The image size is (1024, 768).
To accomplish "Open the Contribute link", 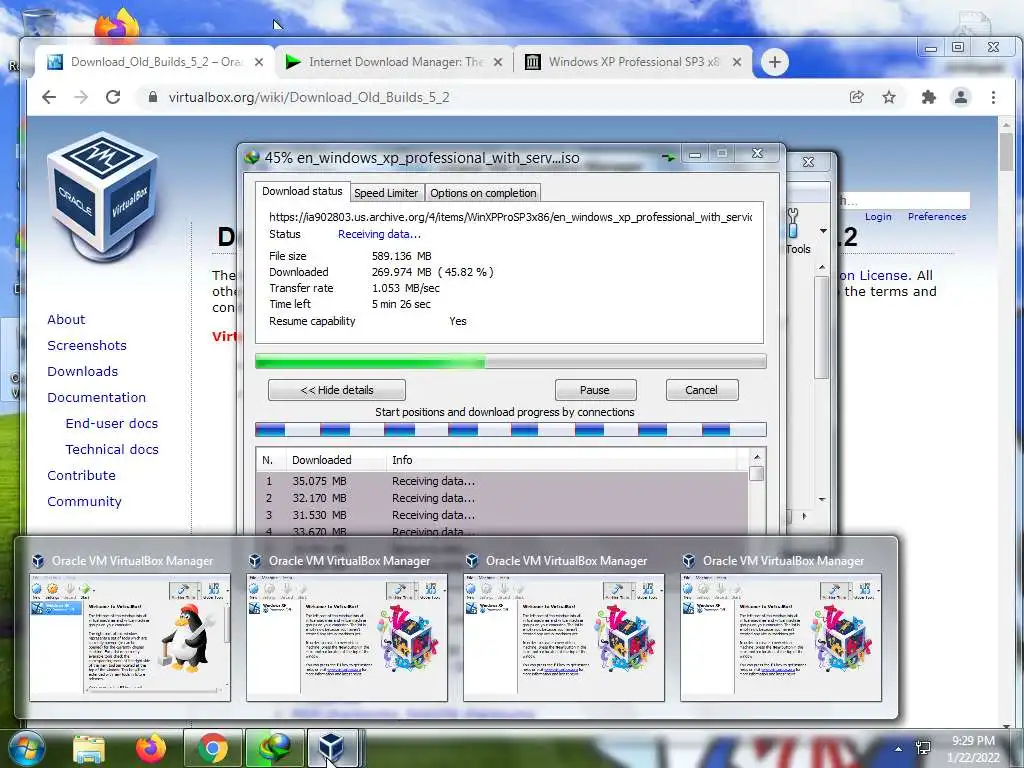I will pyautogui.click(x=81, y=475).
